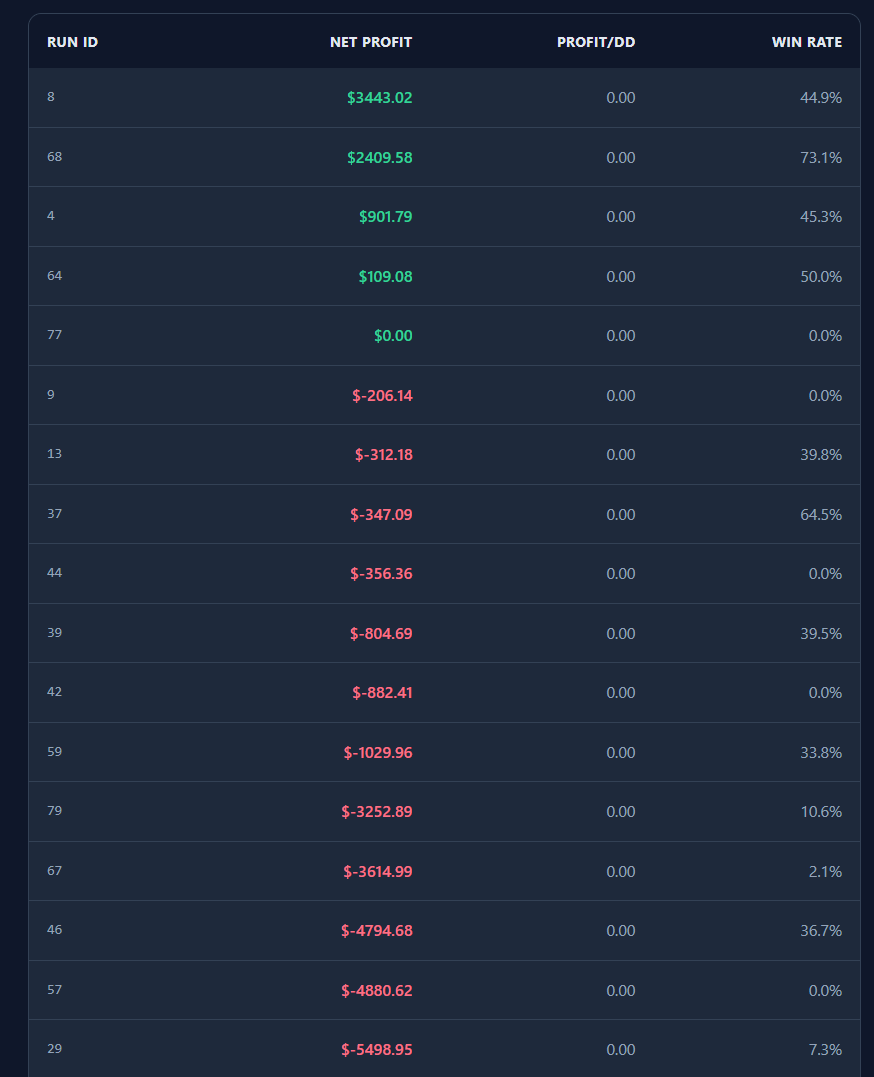Click the PROFIT/DD column header
This screenshot has height=1077, width=874.
point(595,42)
